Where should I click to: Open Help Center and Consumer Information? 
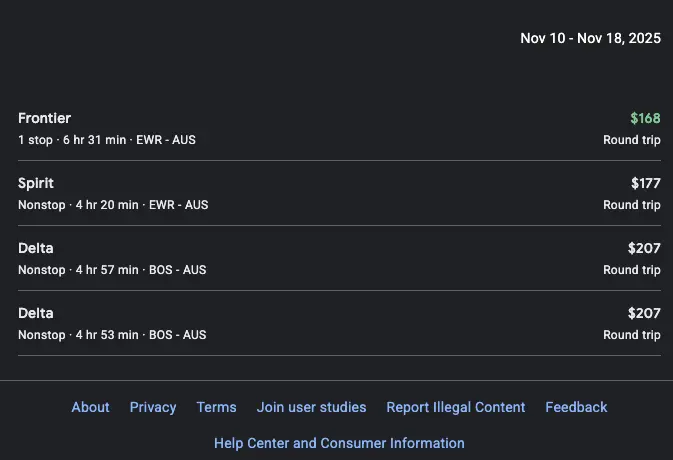pyautogui.click(x=339, y=443)
